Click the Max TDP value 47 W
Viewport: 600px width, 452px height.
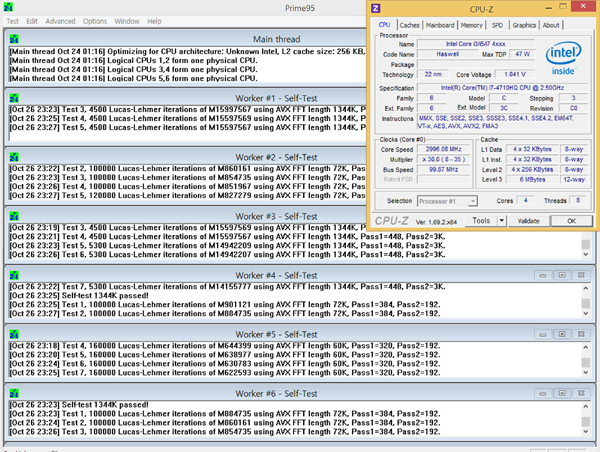[522, 54]
